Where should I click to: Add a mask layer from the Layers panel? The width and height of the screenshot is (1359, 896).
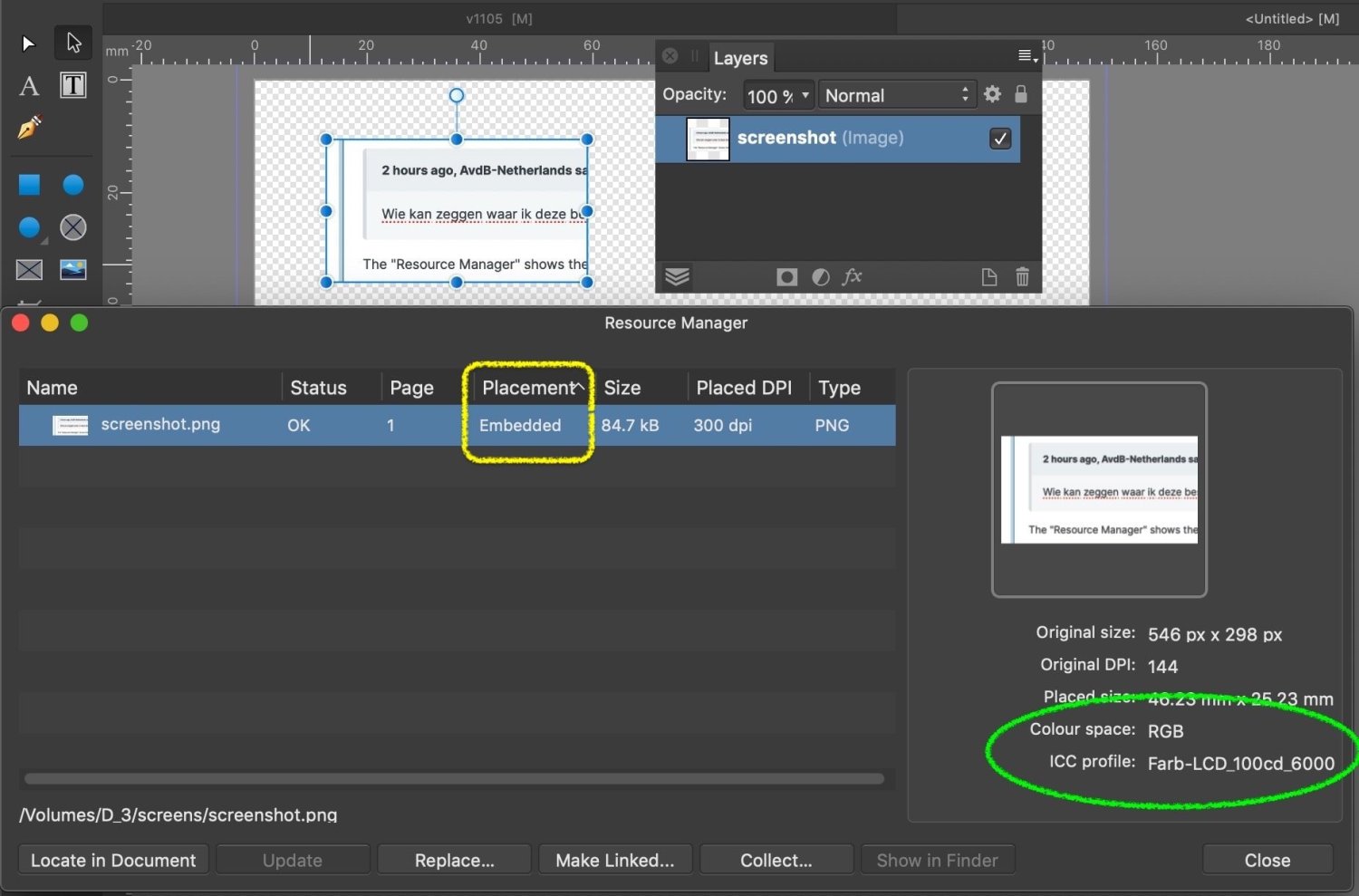[786, 276]
